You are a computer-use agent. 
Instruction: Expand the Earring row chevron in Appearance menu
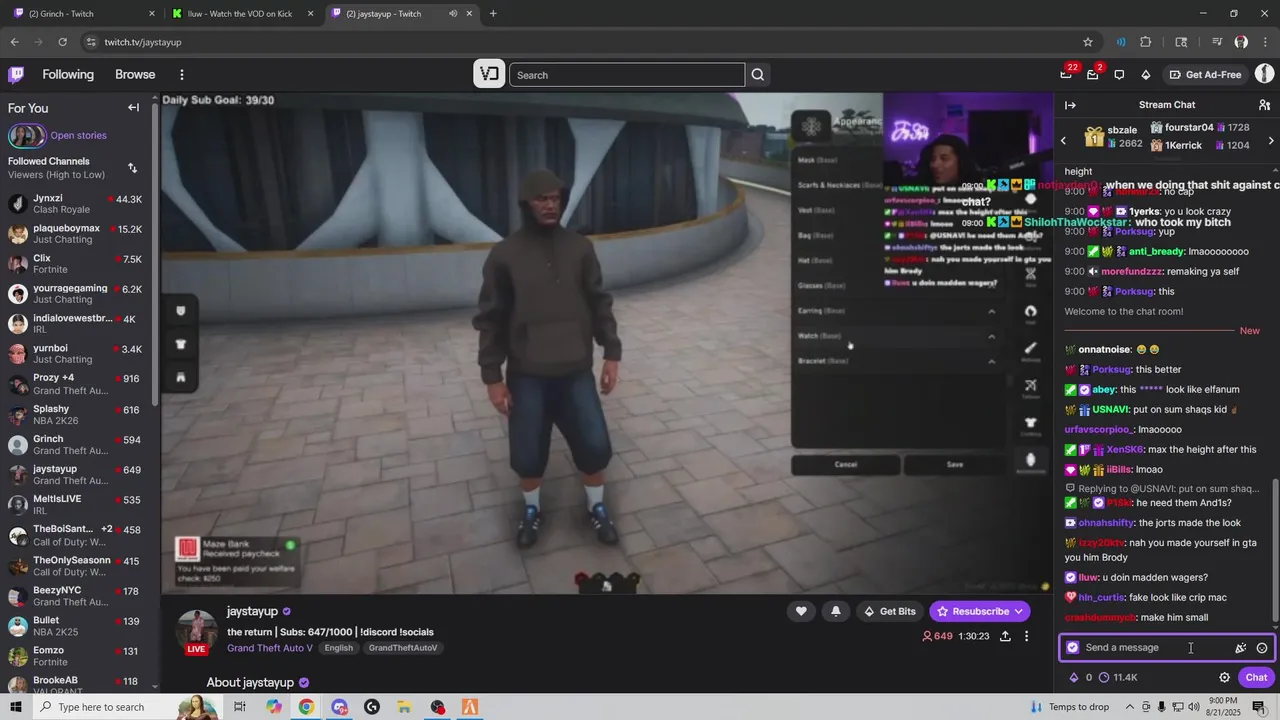[991, 311]
